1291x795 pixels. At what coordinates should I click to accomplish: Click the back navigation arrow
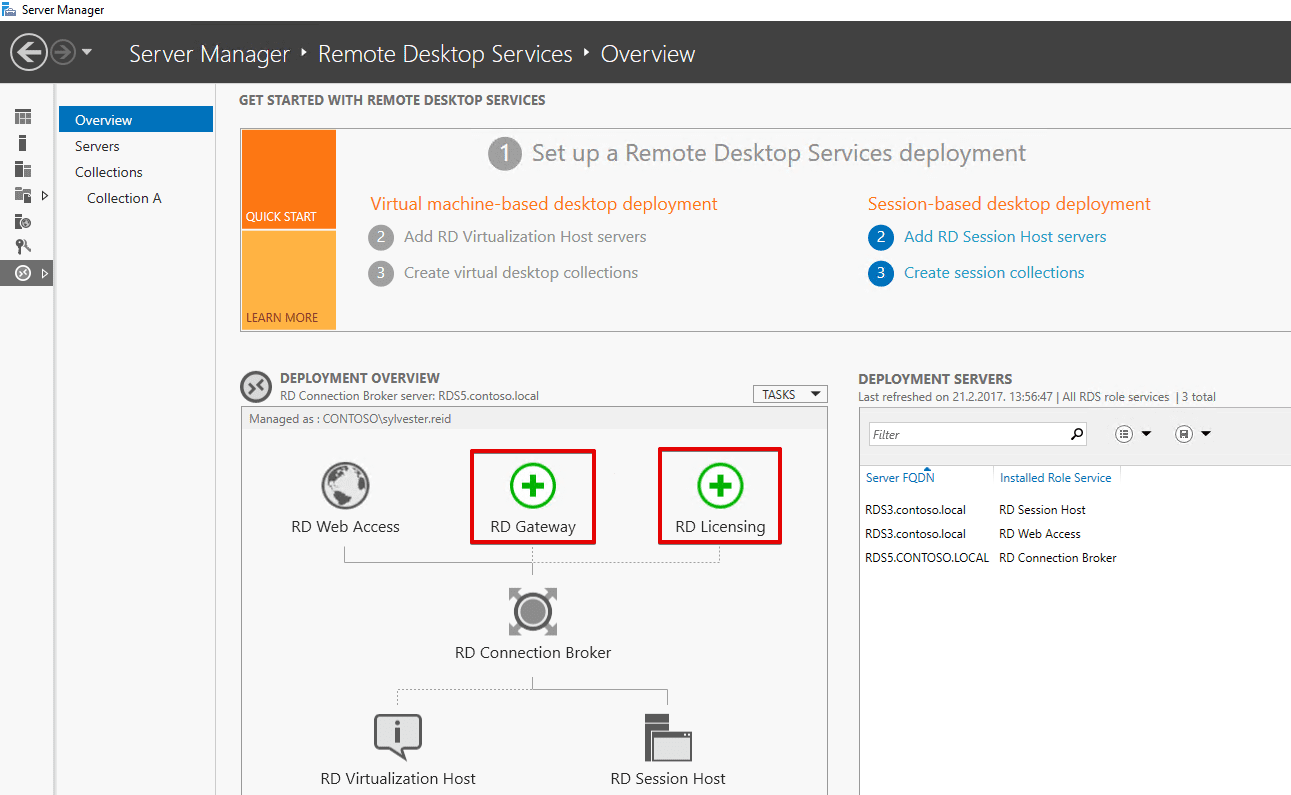[x=29, y=52]
